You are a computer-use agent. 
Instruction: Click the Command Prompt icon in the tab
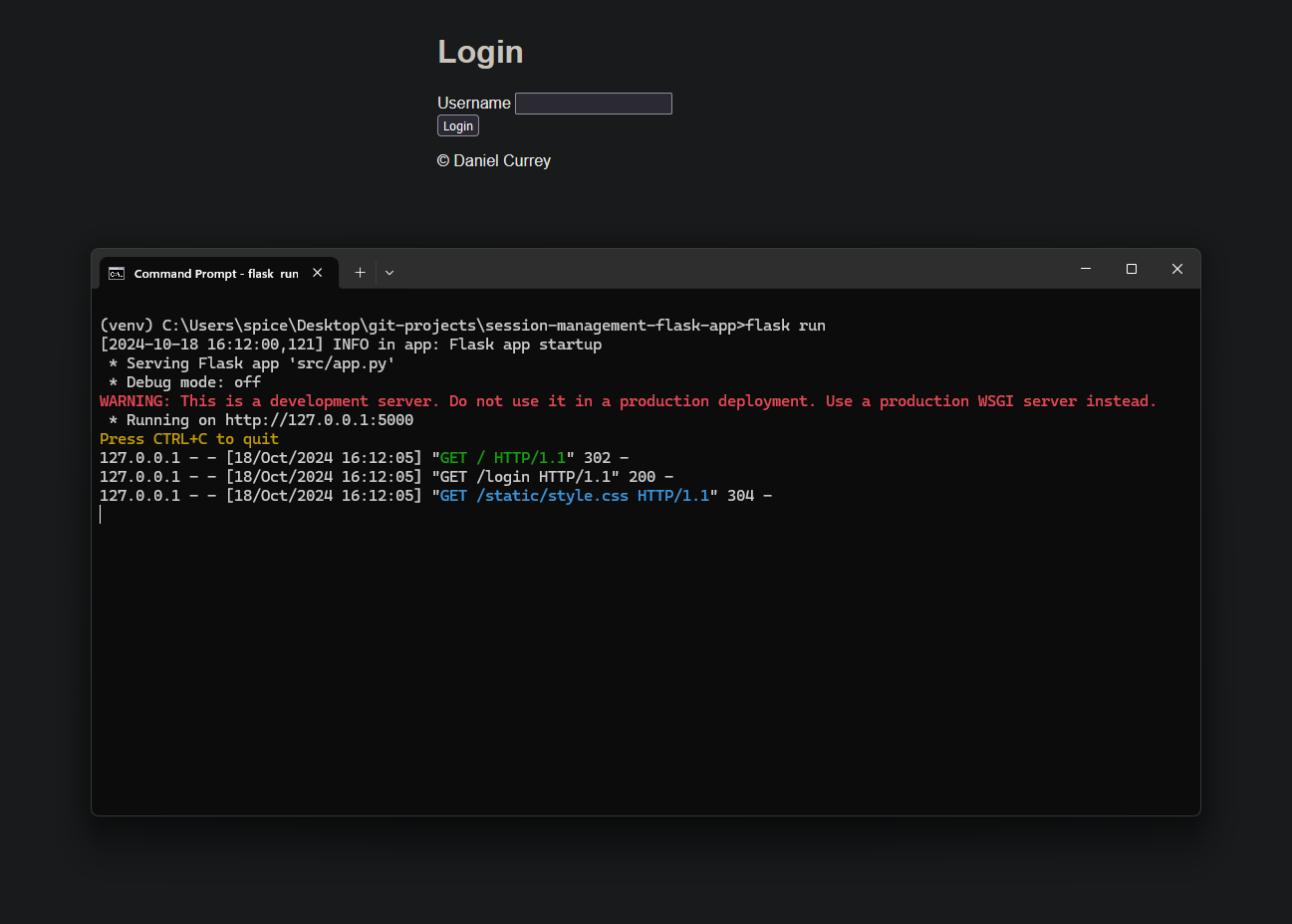pos(117,273)
